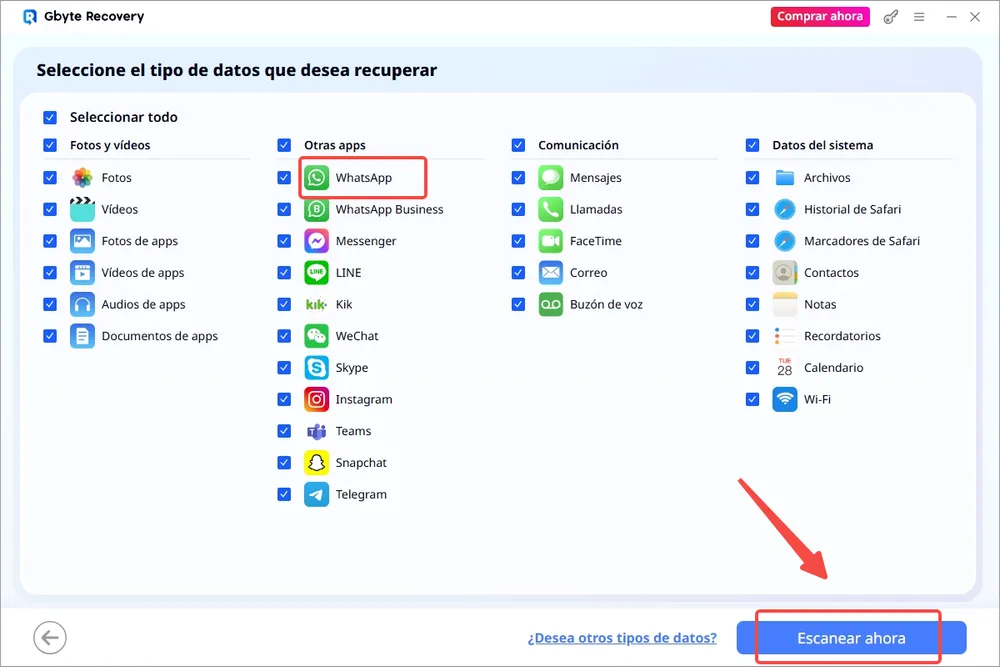Open the ¿Desea otros tipos de datos? link
This screenshot has height=667, width=1000.
(x=622, y=638)
